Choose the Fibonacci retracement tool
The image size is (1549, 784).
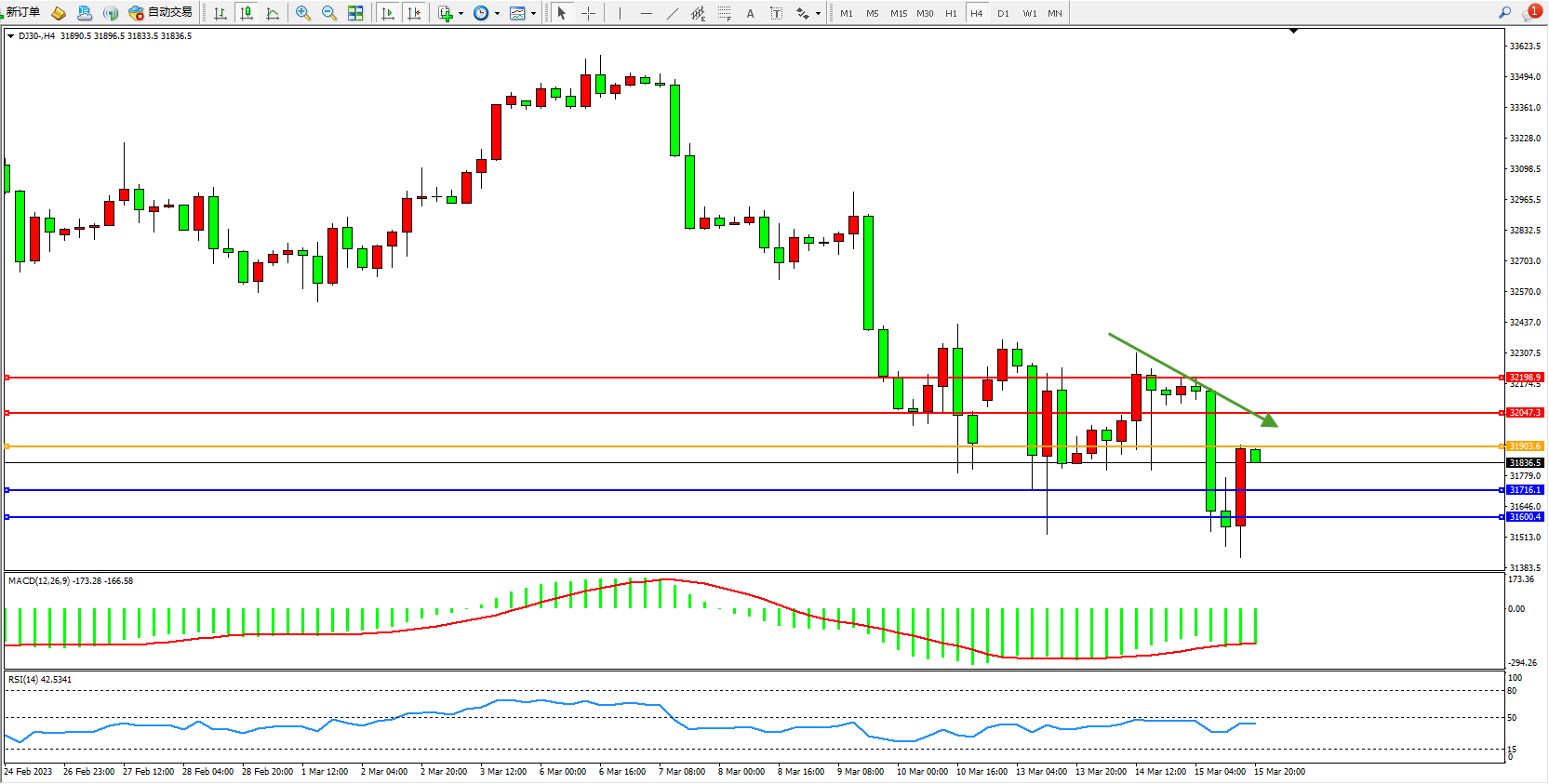click(x=725, y=13)
